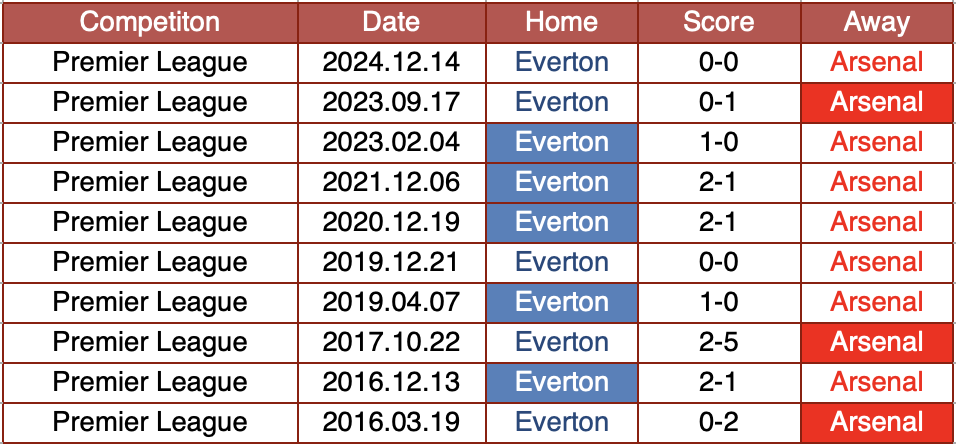Click highlighted Arsenal cell in 2017.10.22 row

coord(877,342)
